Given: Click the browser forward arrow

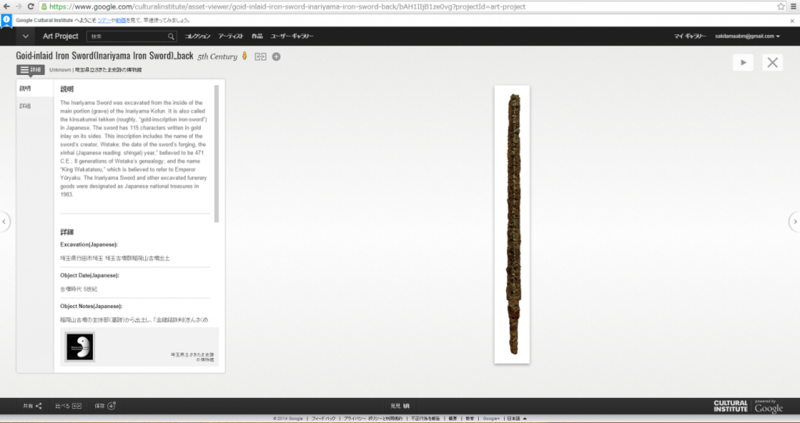Looking at the screenshot, I should 18,7.
